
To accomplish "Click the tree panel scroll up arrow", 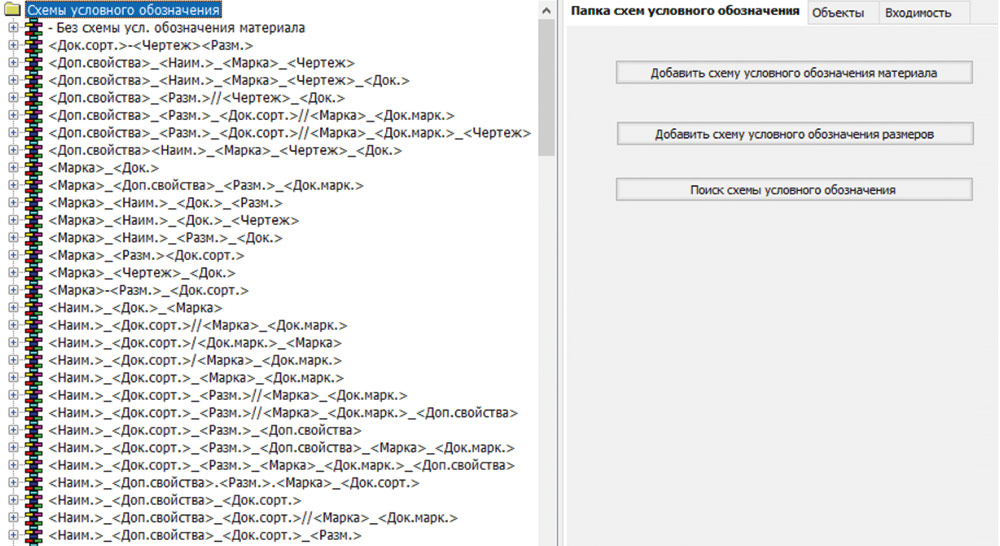I will tap(546, 9).
